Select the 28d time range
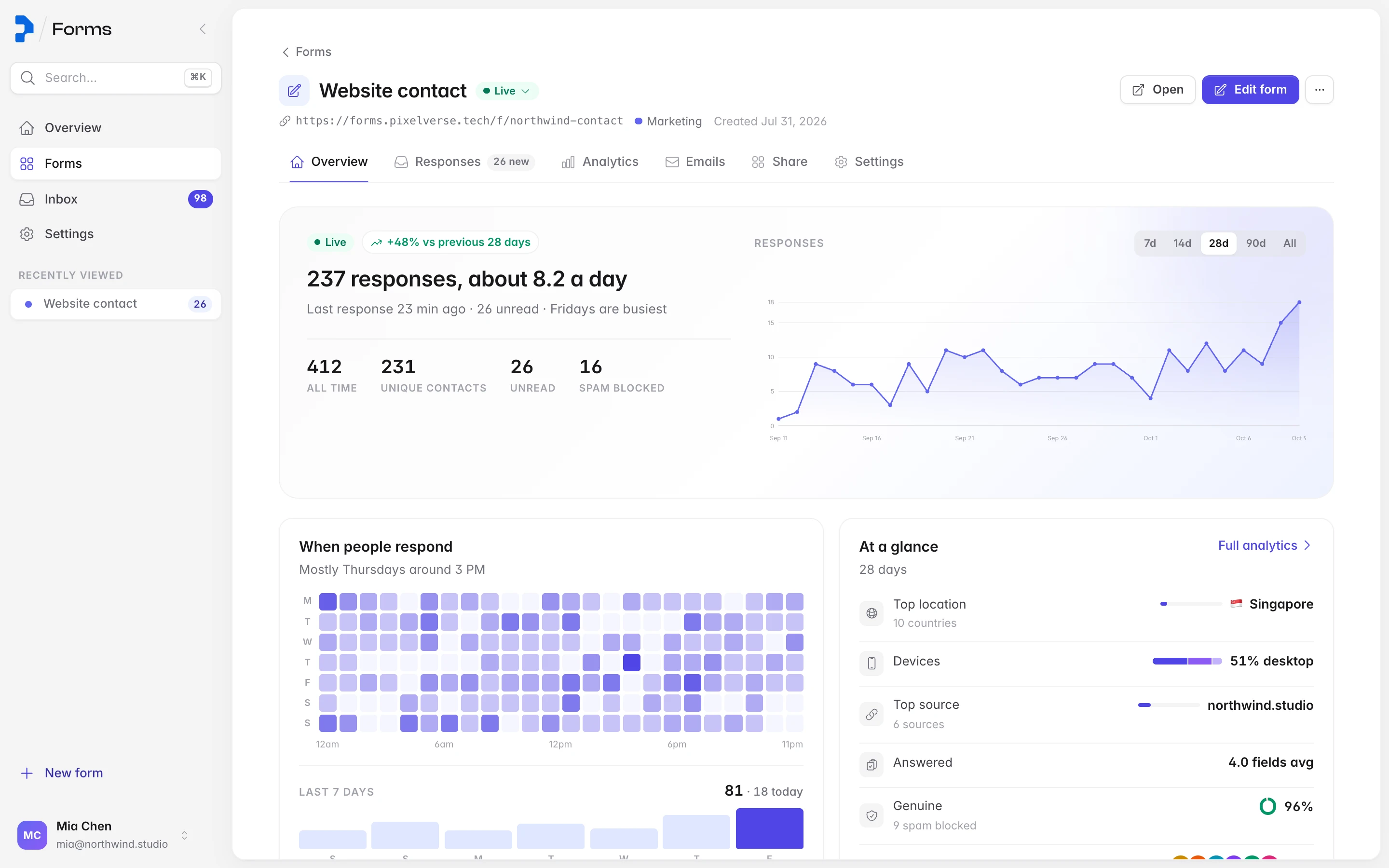1389x868 pixels. click(1219, 243)
